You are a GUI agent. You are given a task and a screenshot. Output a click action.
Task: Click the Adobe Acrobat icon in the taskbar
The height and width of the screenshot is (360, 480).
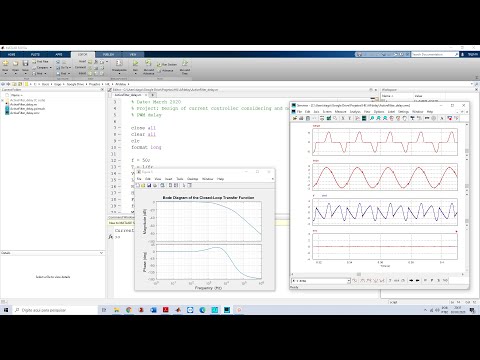tap(166, 310)
